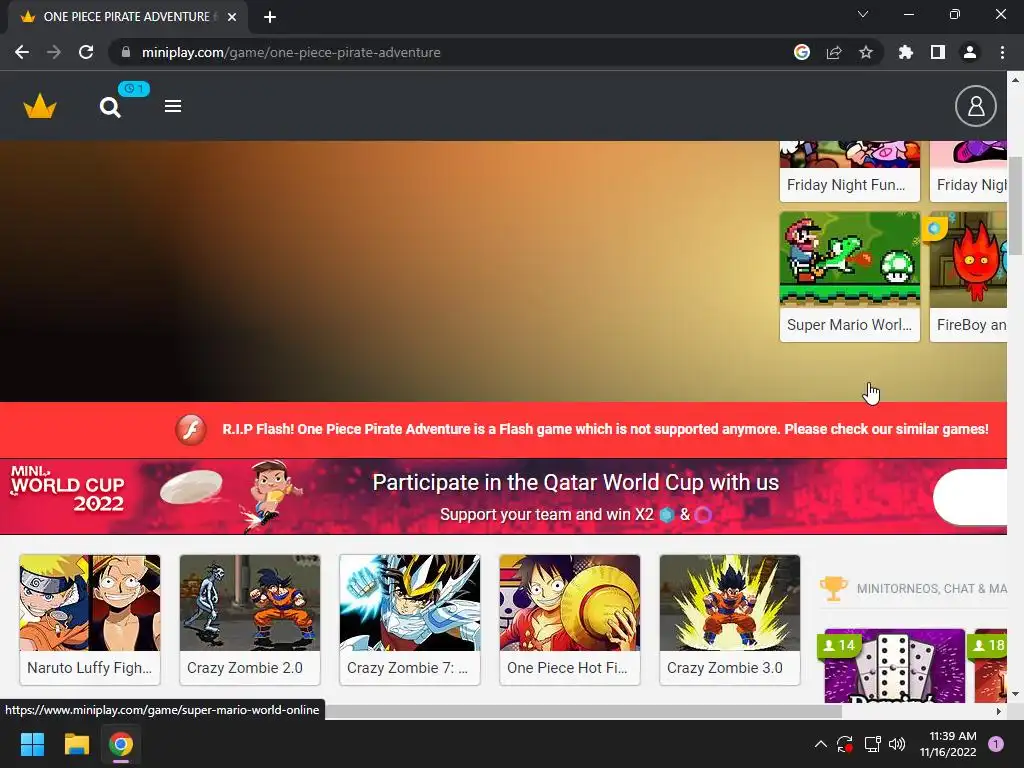Click Chrome icon in taskbar
The width and height of the screenshot is (1024, 768).
121,744
